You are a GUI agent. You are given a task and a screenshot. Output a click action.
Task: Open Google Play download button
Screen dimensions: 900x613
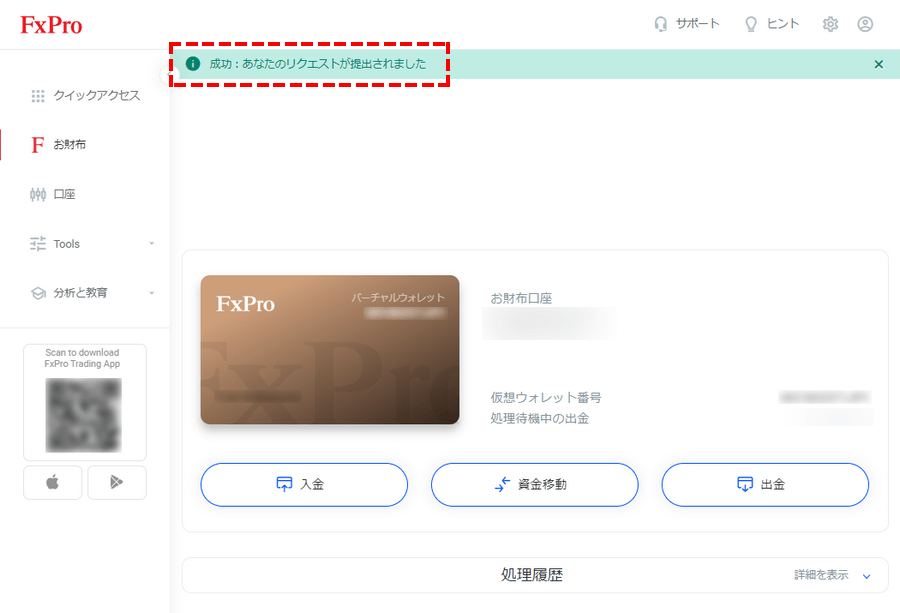coord(117,482)
